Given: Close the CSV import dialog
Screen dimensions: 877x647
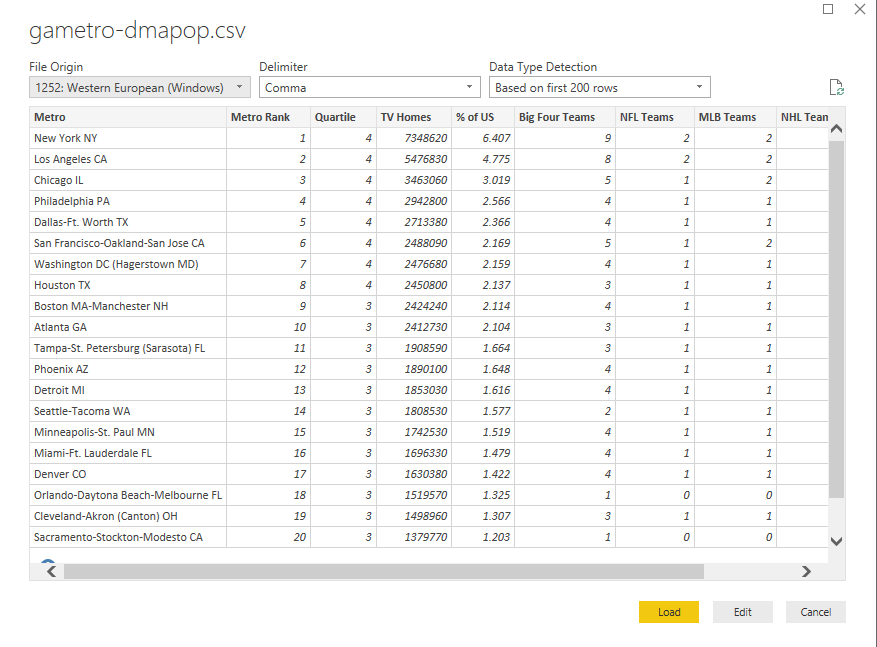Looking at the screenshot, I should [859, 9].
